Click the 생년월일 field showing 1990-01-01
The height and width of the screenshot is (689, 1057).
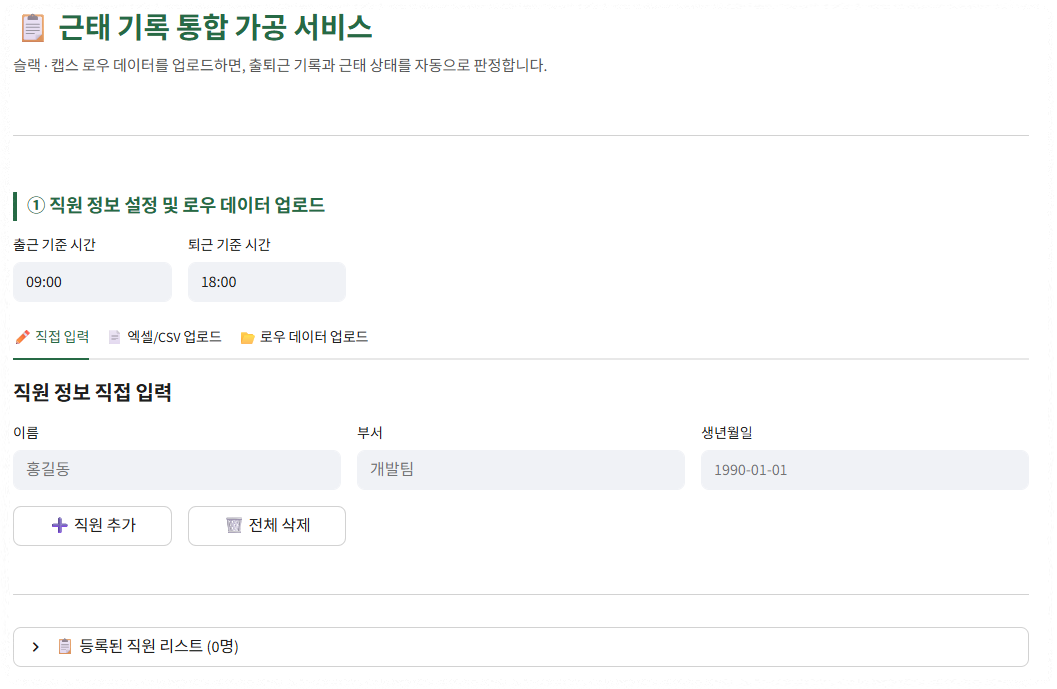click(863, 470)
